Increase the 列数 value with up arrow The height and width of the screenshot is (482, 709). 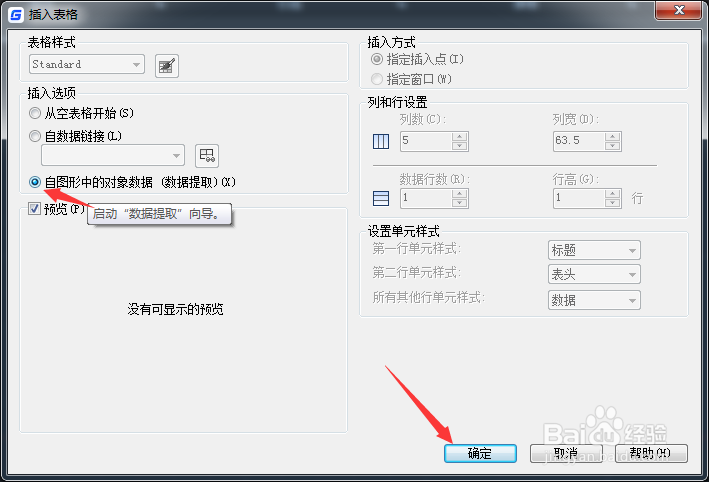click(459, 137)
